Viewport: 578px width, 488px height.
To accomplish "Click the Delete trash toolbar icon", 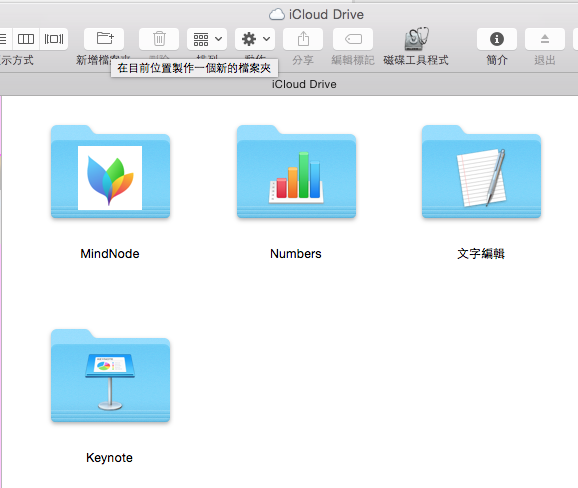I will pos(159,39).
